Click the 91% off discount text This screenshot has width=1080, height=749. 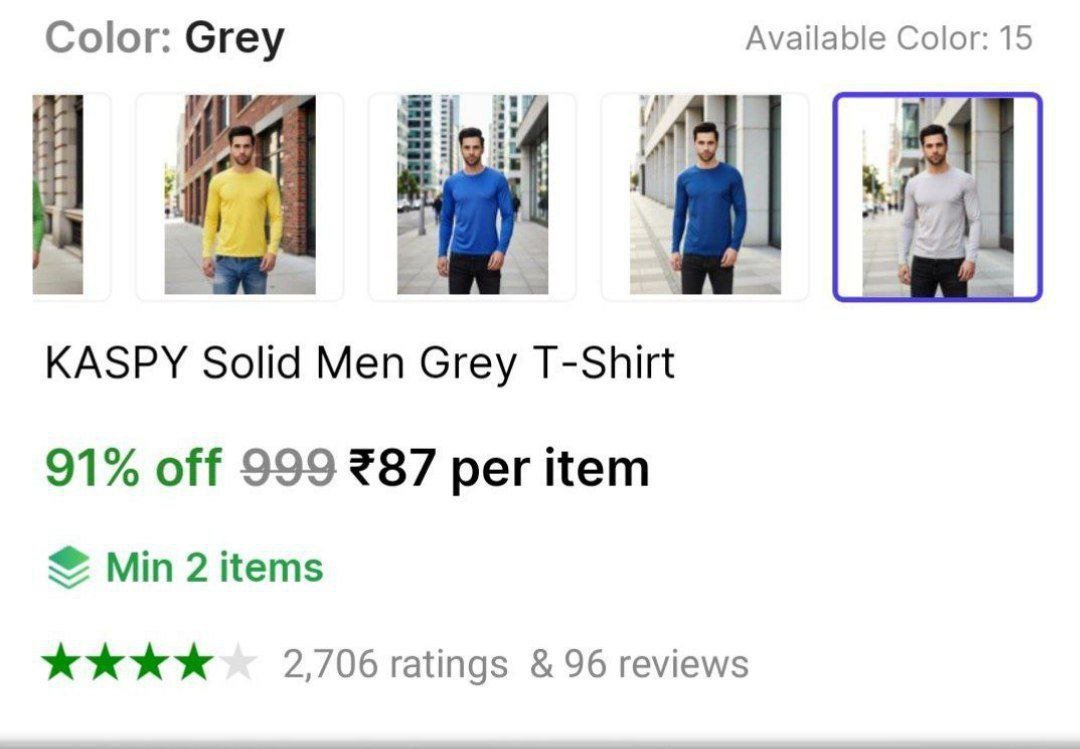(133, 468)
